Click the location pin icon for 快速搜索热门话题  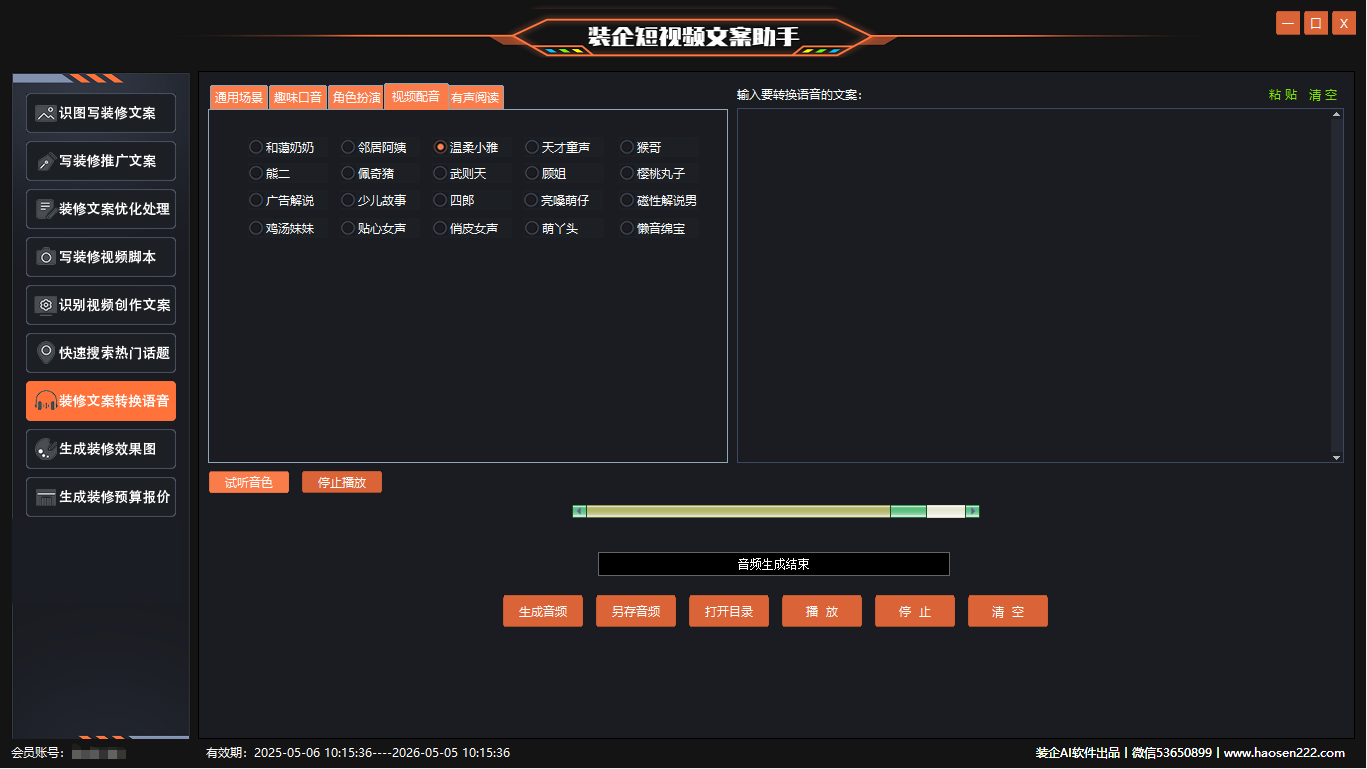pyautogui.click(x=45, y=353)
